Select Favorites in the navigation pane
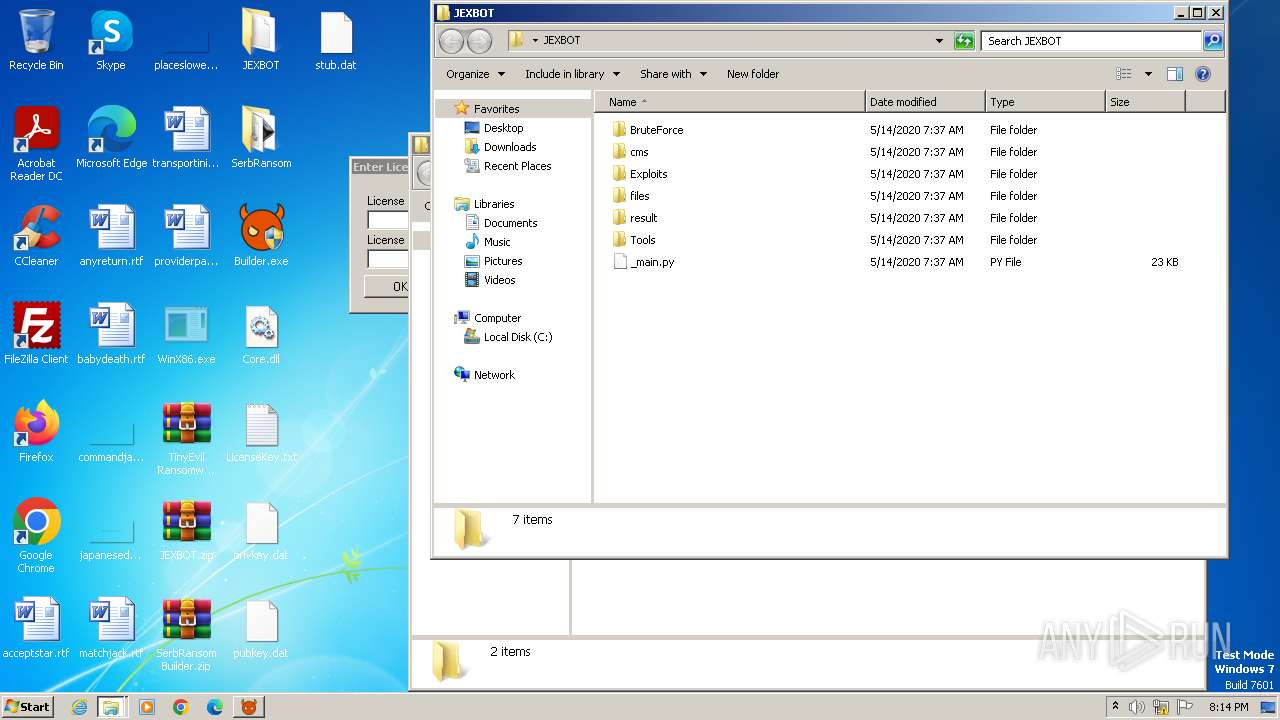This screenshot has height=720, width=1280. (x=496, y=109)
